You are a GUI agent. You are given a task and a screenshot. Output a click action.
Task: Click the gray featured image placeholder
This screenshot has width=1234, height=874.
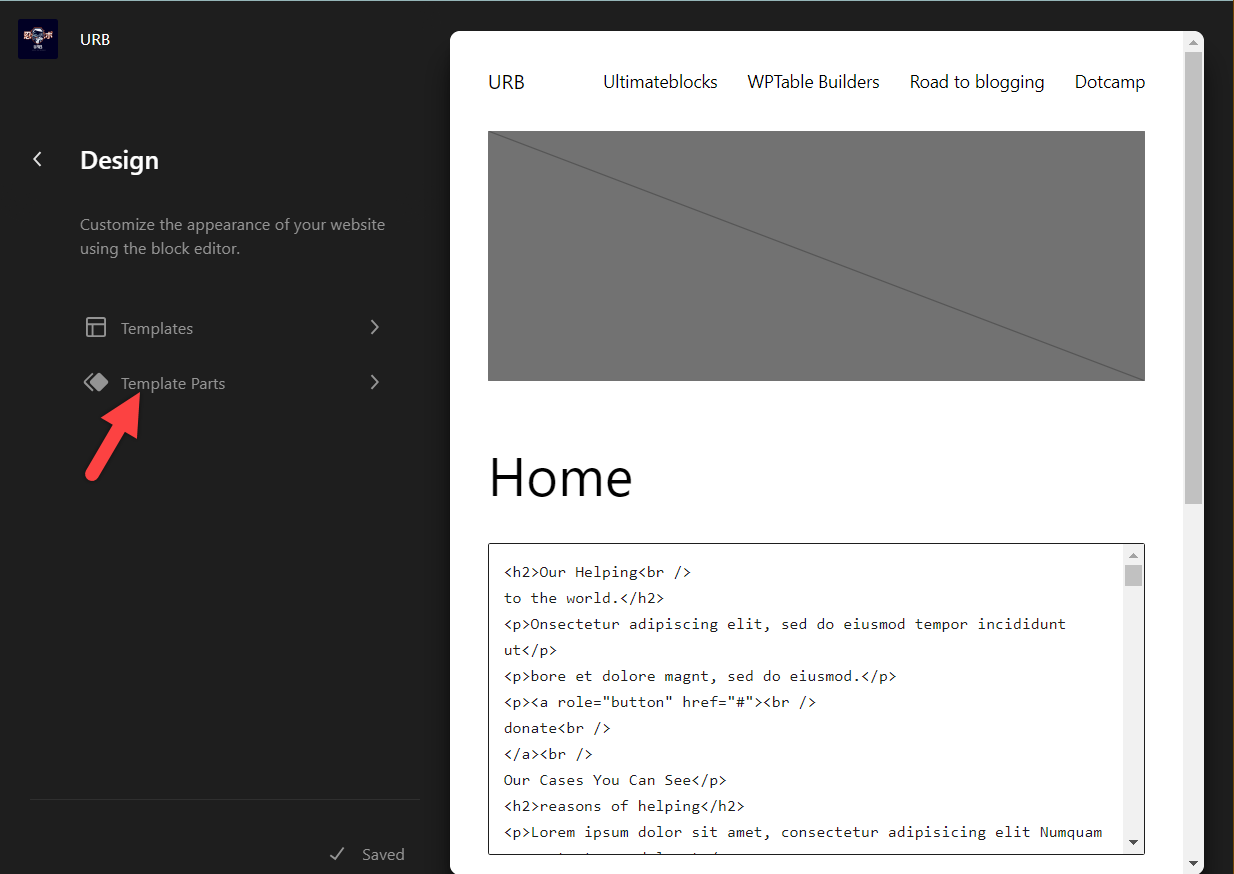coord(816,256)
